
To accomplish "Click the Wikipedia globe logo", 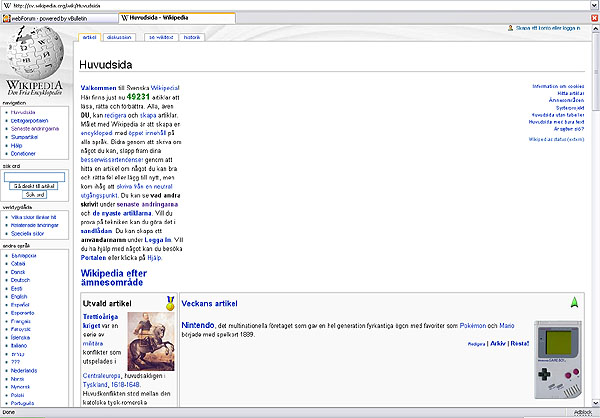I will coord(35,52).
